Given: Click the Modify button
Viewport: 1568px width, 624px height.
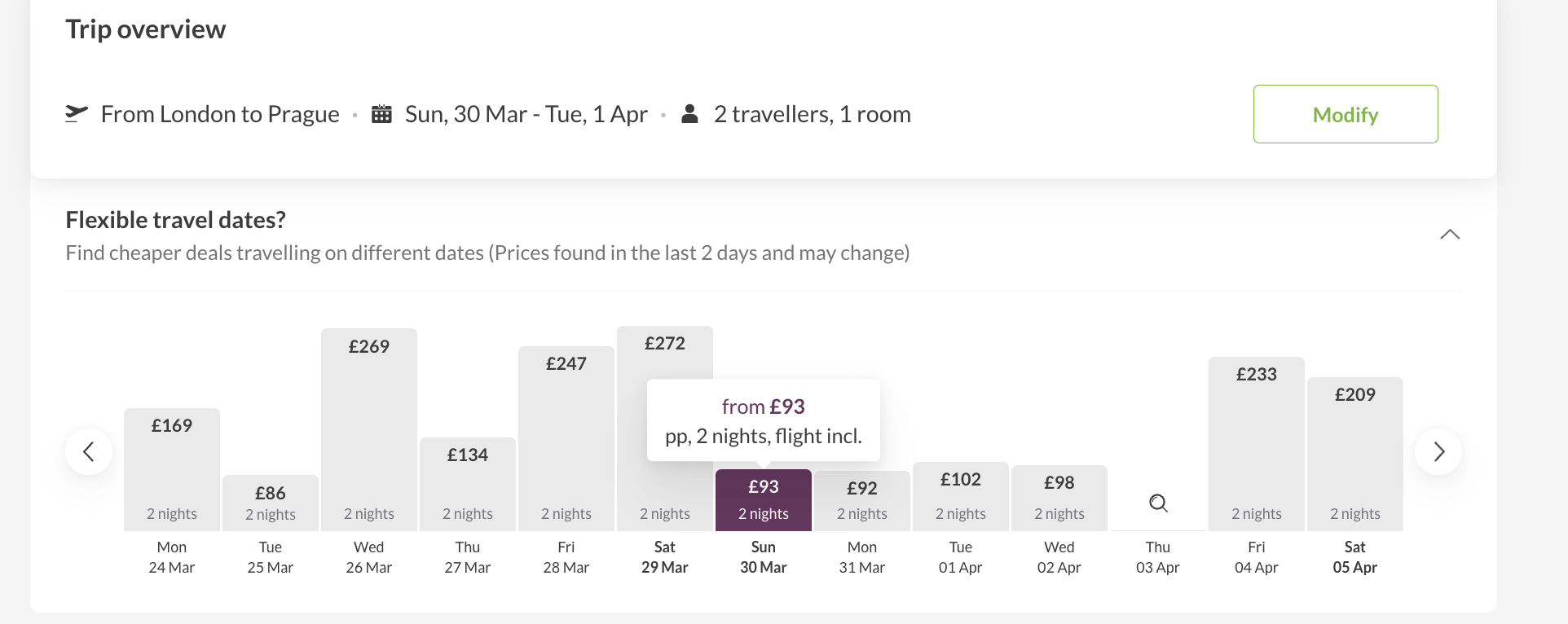Looking at the screenshot, I should (x=1346, y=114).
